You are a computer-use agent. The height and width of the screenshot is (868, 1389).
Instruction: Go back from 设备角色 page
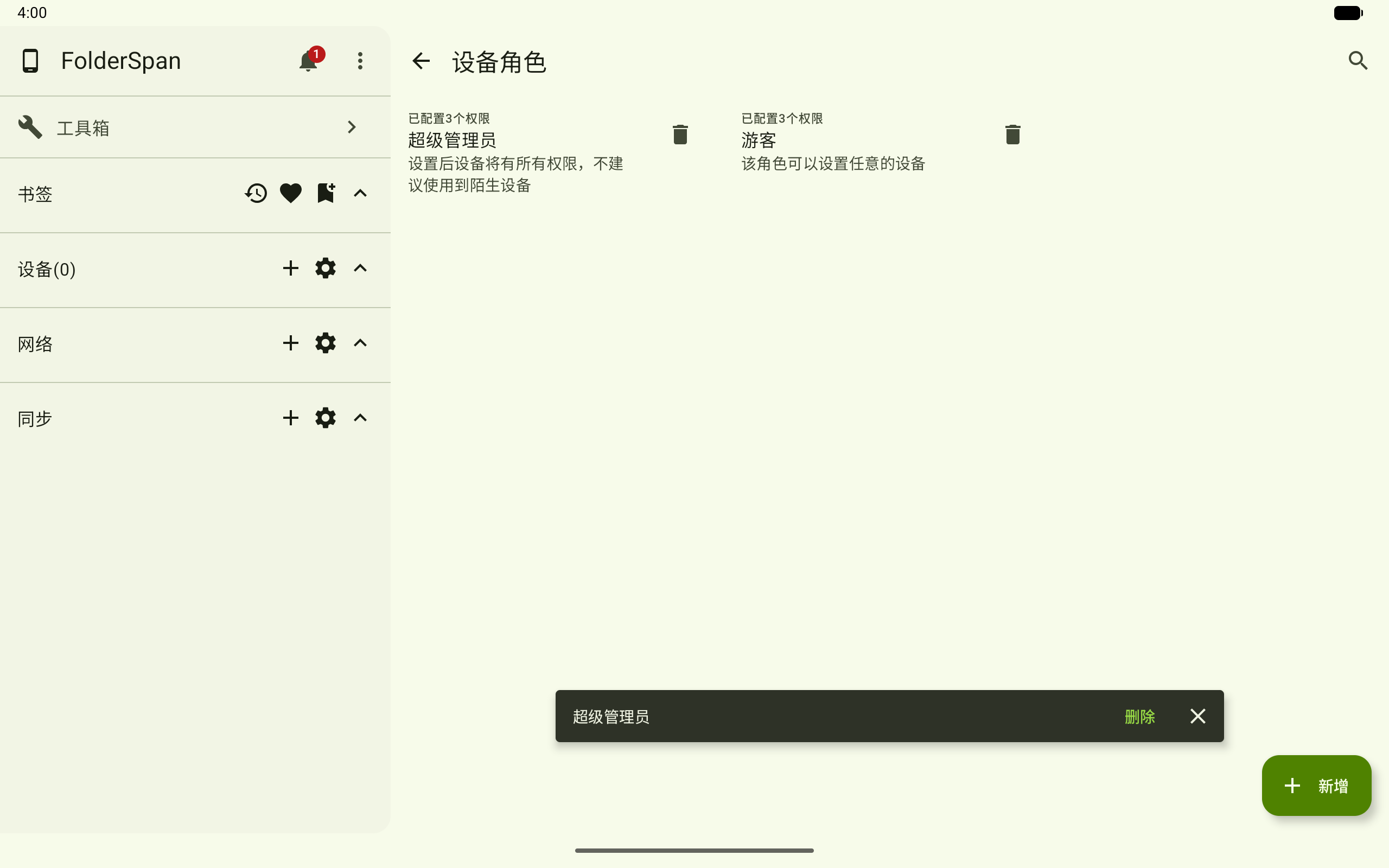pos(420,61)
